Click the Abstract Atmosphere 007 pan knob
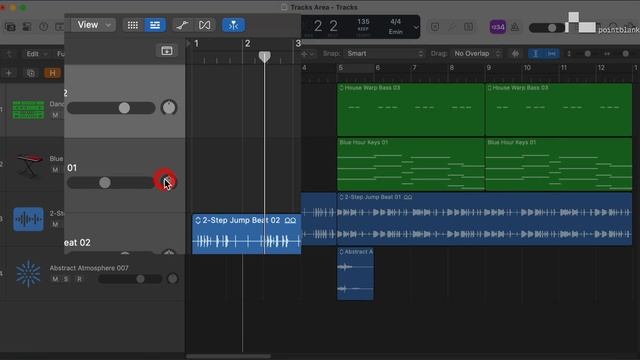Screen dimensions: 640x360 coord(173,279)
